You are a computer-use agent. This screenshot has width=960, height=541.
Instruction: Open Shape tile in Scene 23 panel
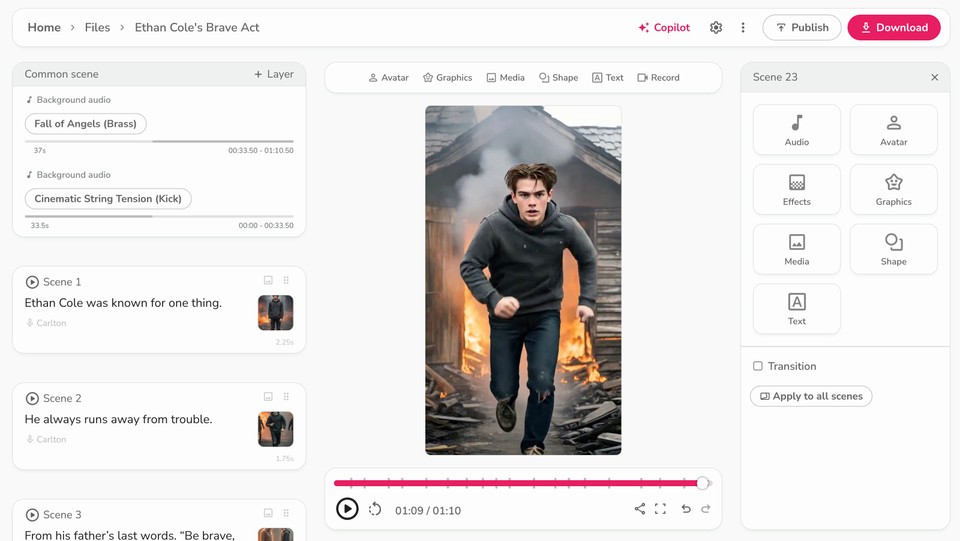click(x=893, y=249)
